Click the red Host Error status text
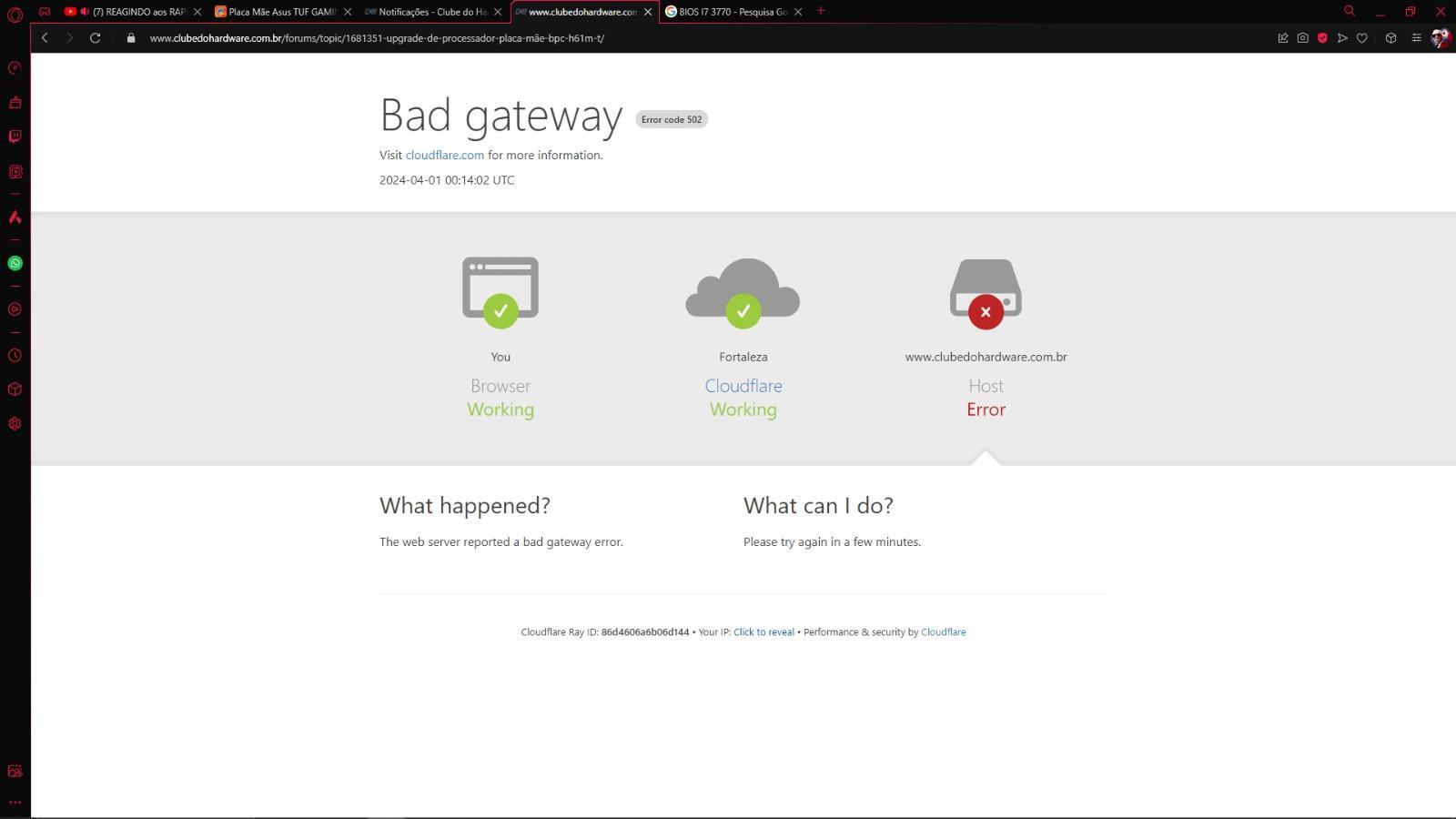 click(986, 409)
